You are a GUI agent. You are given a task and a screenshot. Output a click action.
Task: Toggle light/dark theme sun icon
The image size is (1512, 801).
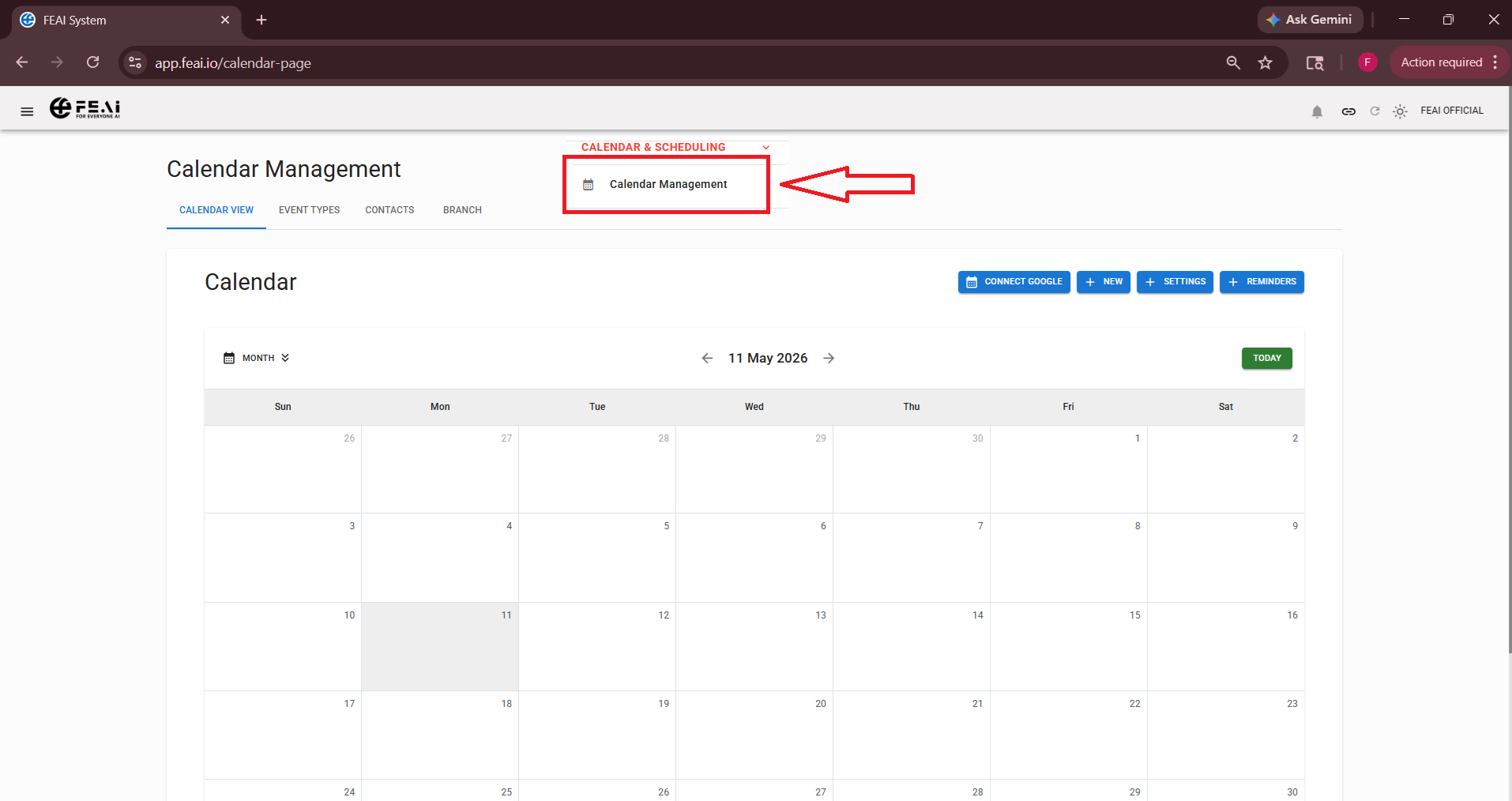(1400, 111)
